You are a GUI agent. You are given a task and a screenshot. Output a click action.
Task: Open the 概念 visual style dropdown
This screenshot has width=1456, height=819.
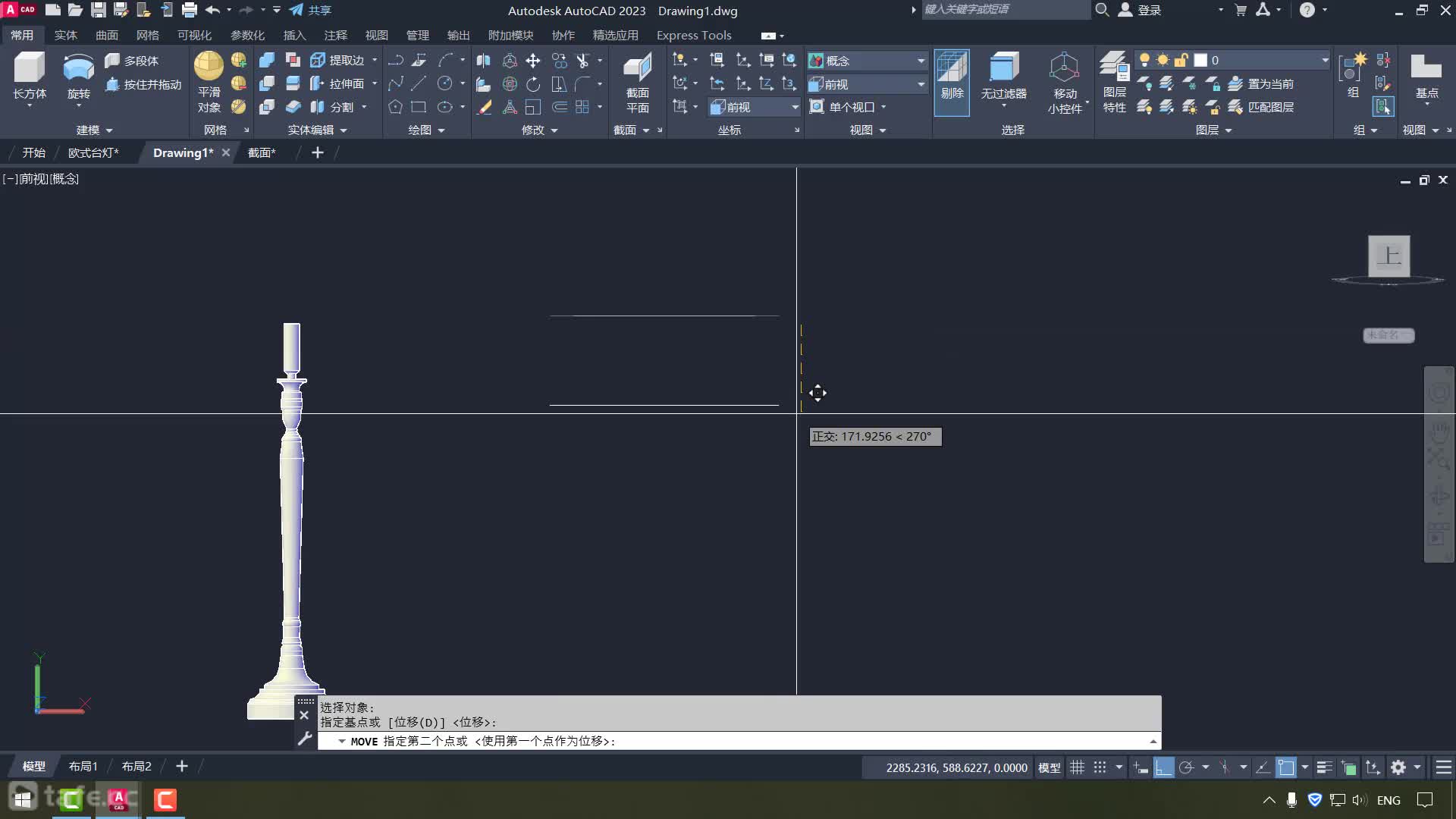pos(868,60)
